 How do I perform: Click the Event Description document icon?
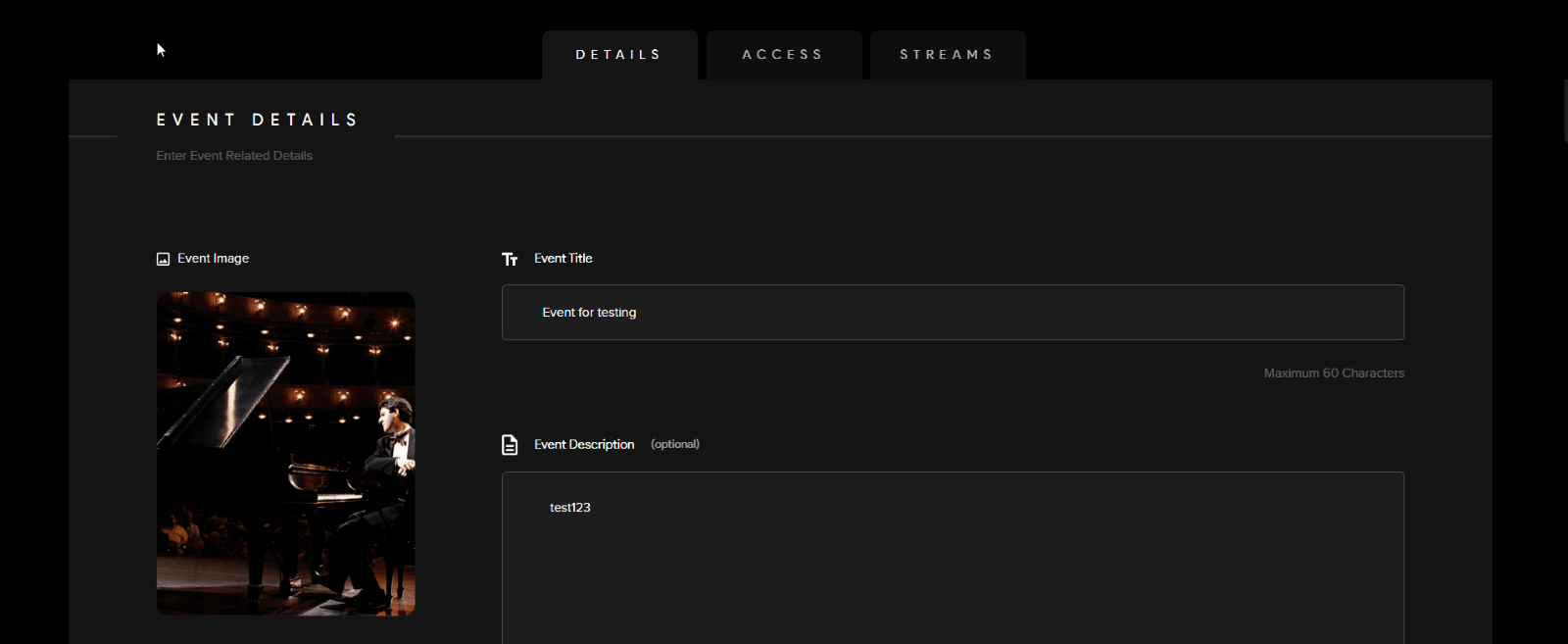pos(510,445)
